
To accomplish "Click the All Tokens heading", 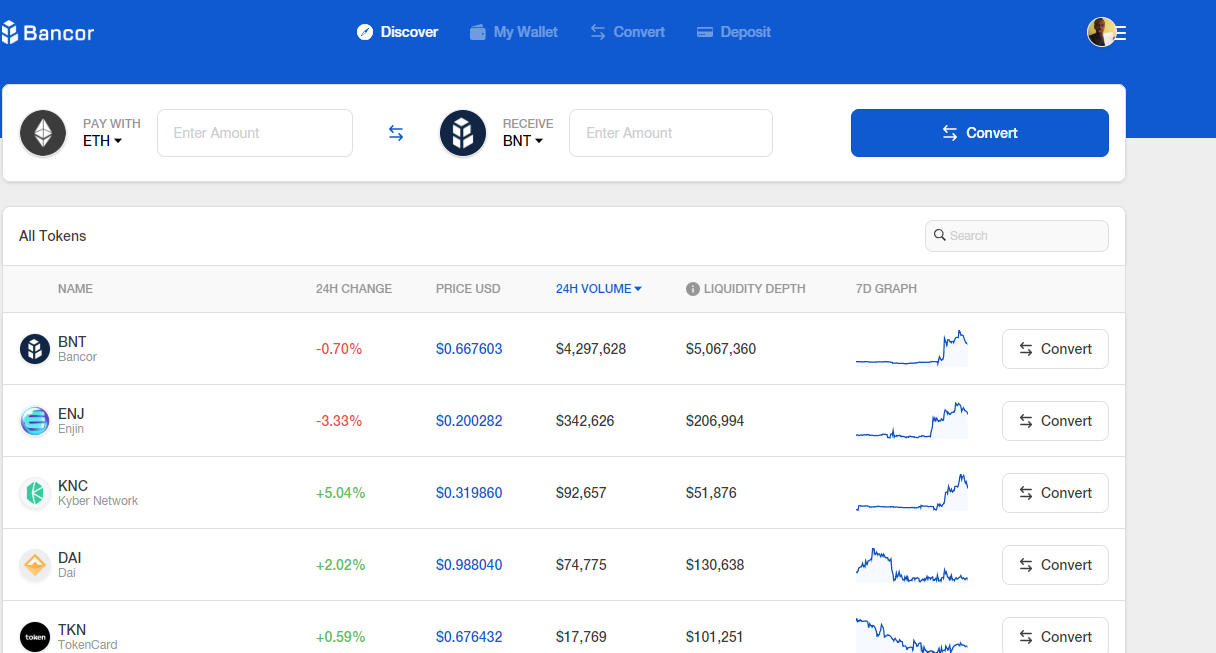I will click(x=53, y=236).
